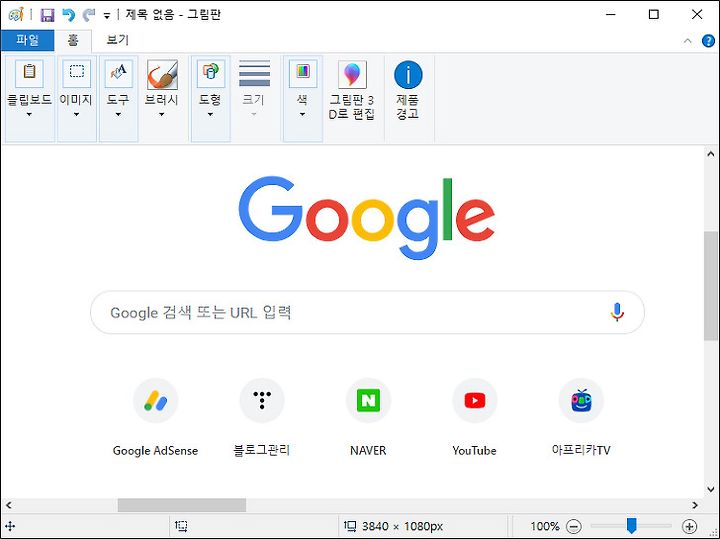This screenshot has width=720, height=539.
Task: Click the selection size icon in status bar
Action: point(181,526)
